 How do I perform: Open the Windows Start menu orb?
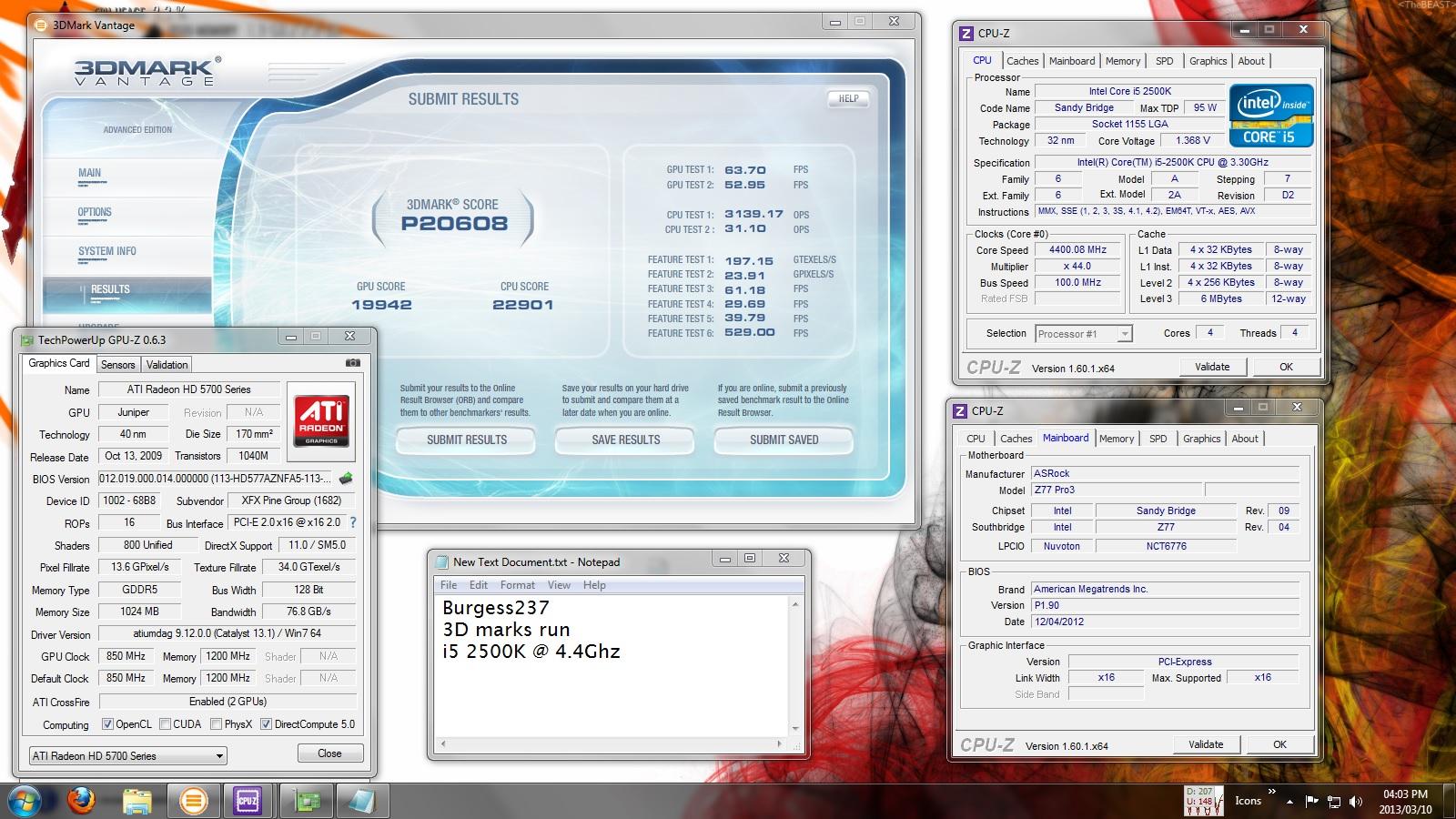25,801
